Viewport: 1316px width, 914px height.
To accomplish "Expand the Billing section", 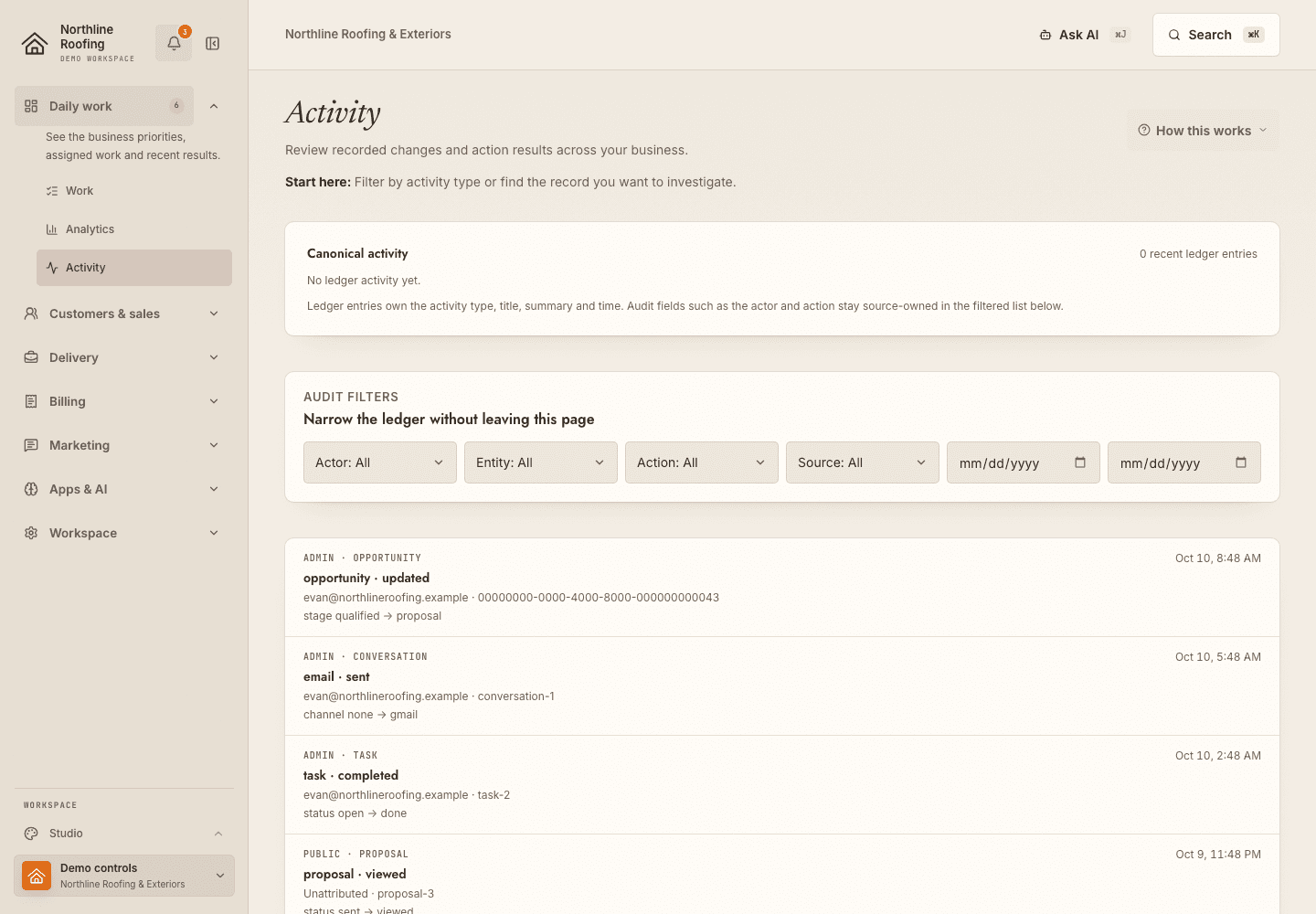I will pos(122,401).
